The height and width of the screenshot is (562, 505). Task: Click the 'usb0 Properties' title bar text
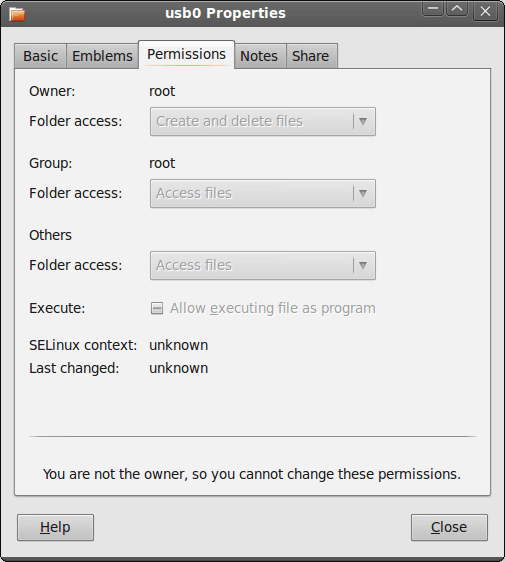(x=225, y=13)
